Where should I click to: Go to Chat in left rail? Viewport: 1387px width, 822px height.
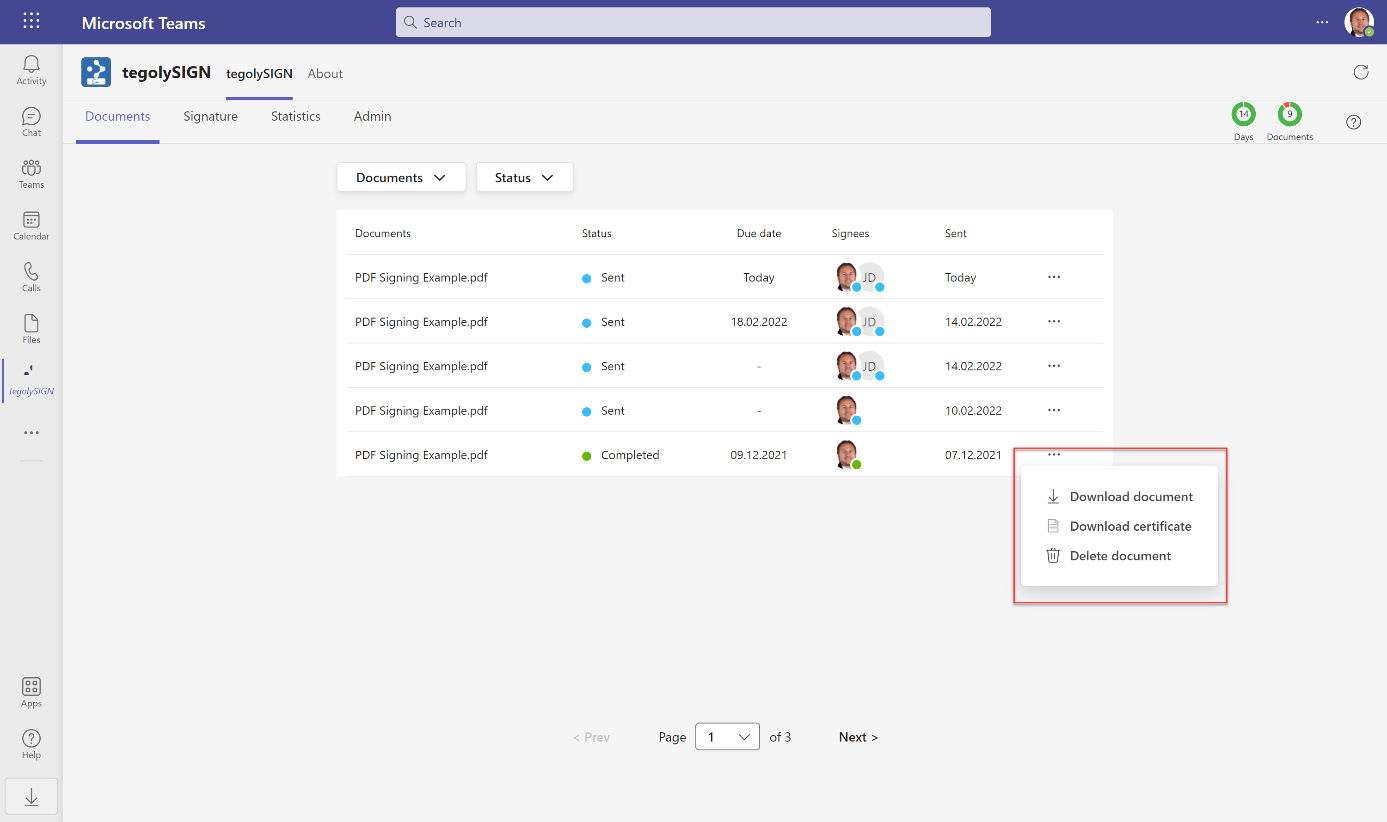pos(31,122)
